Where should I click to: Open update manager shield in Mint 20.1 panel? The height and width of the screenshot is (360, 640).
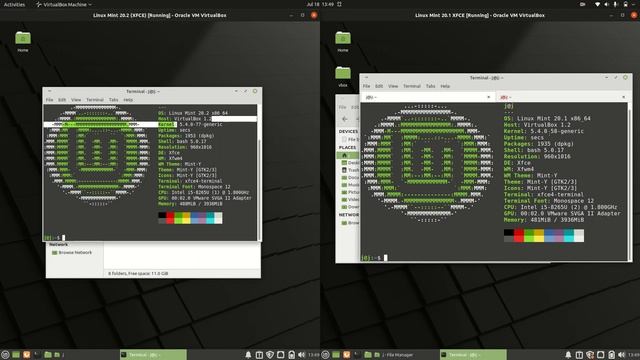click(590, 355)
